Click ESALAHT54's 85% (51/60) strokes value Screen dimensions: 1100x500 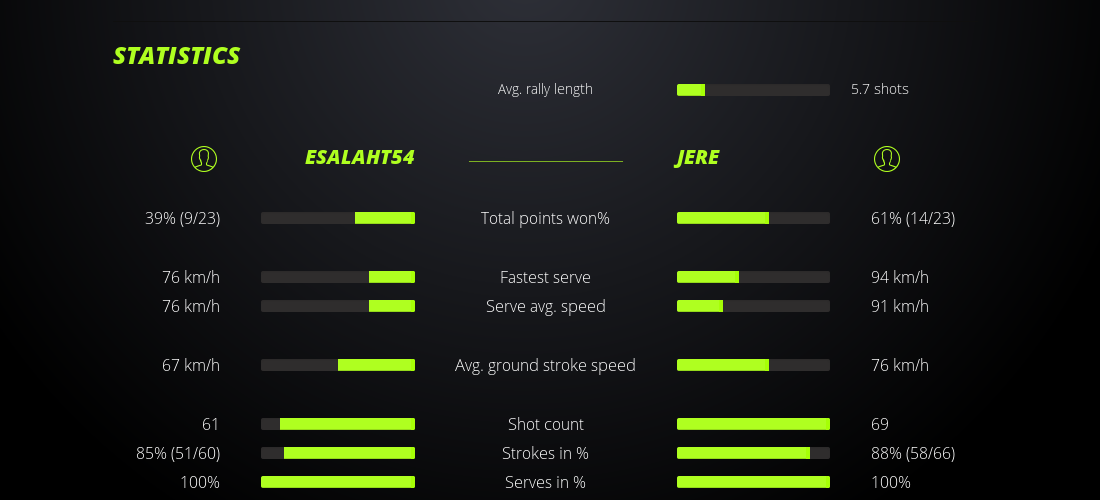coord(178,453)
